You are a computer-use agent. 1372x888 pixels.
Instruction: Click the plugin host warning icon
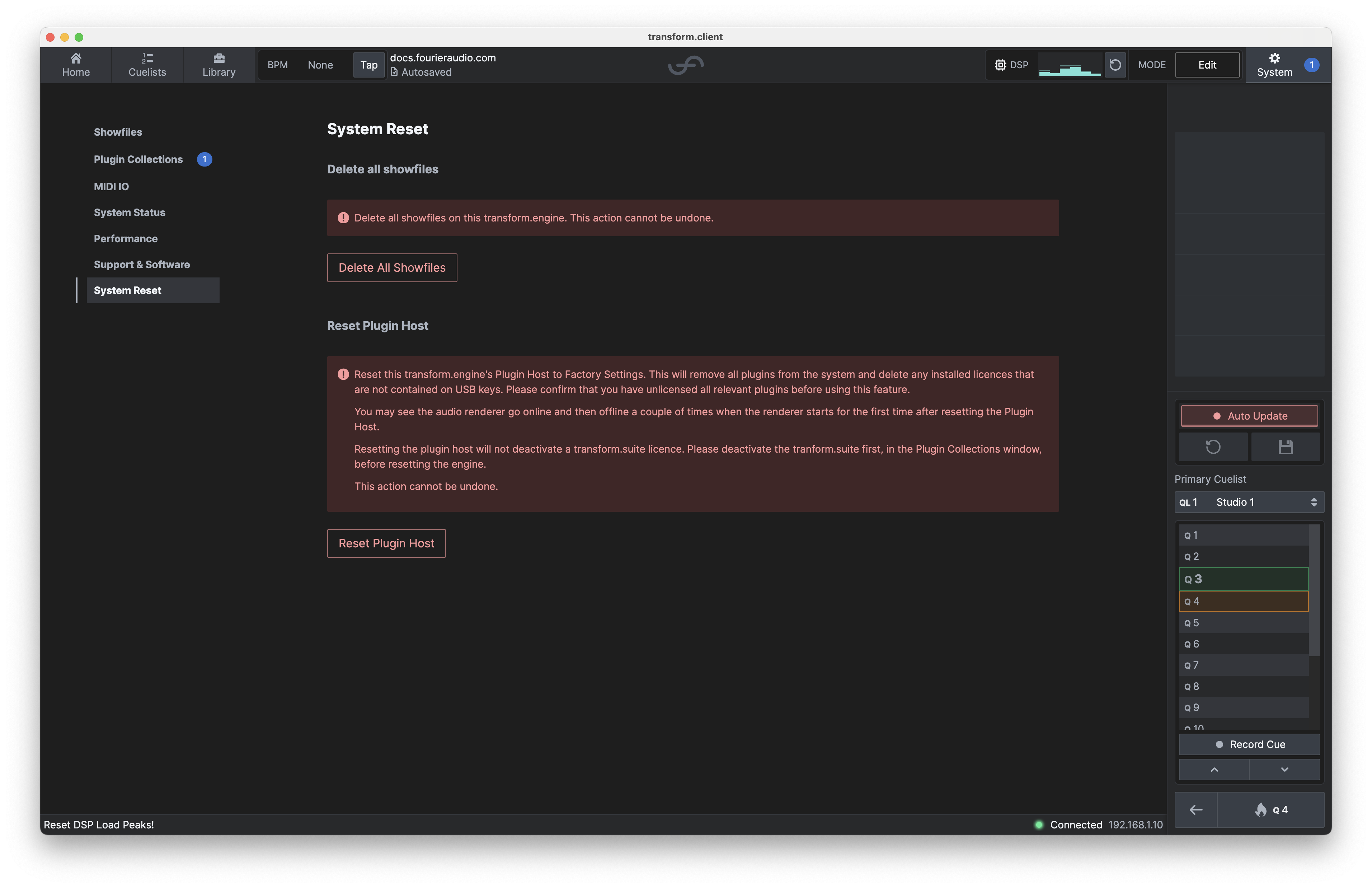click(343, 374)
